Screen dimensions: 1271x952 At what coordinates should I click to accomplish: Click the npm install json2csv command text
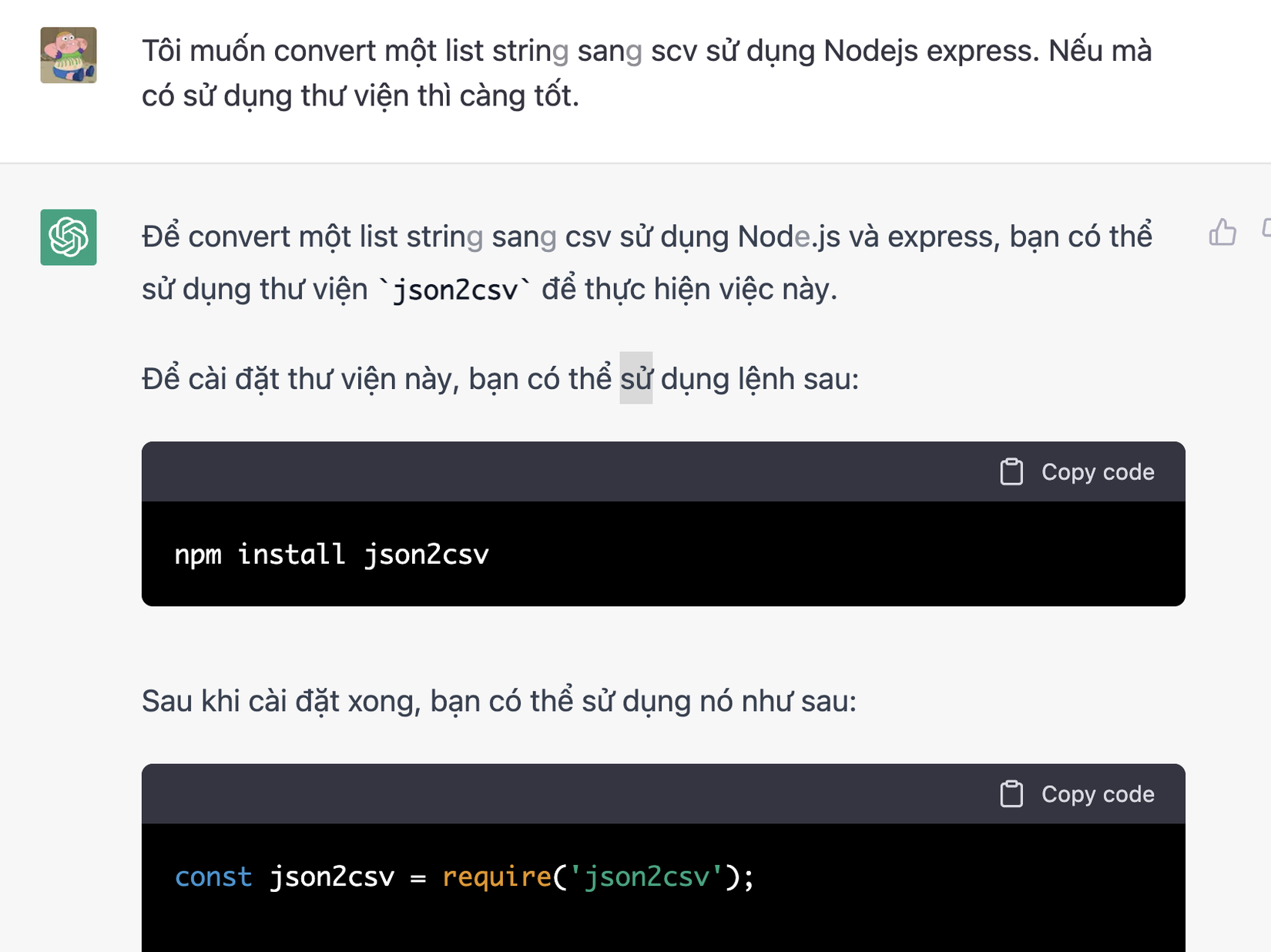coord(331,553)
